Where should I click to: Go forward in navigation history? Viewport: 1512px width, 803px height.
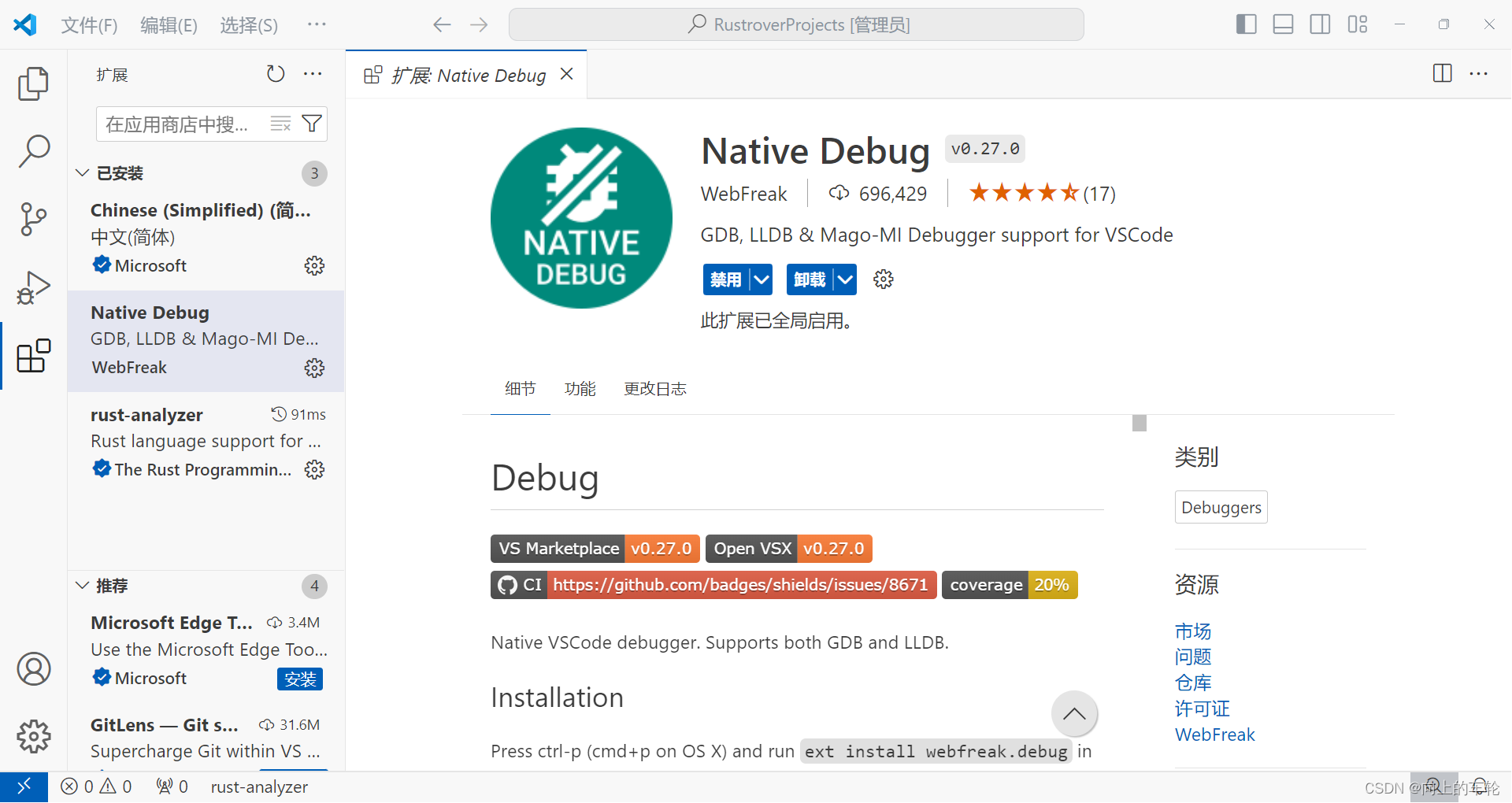click(479, 24)
